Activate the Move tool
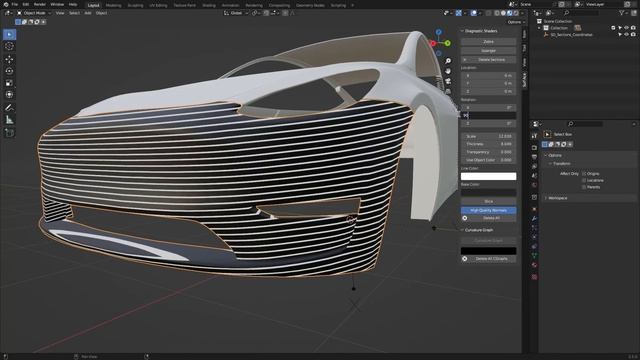The height and width of the screenshot is (360, 640). 9,59
